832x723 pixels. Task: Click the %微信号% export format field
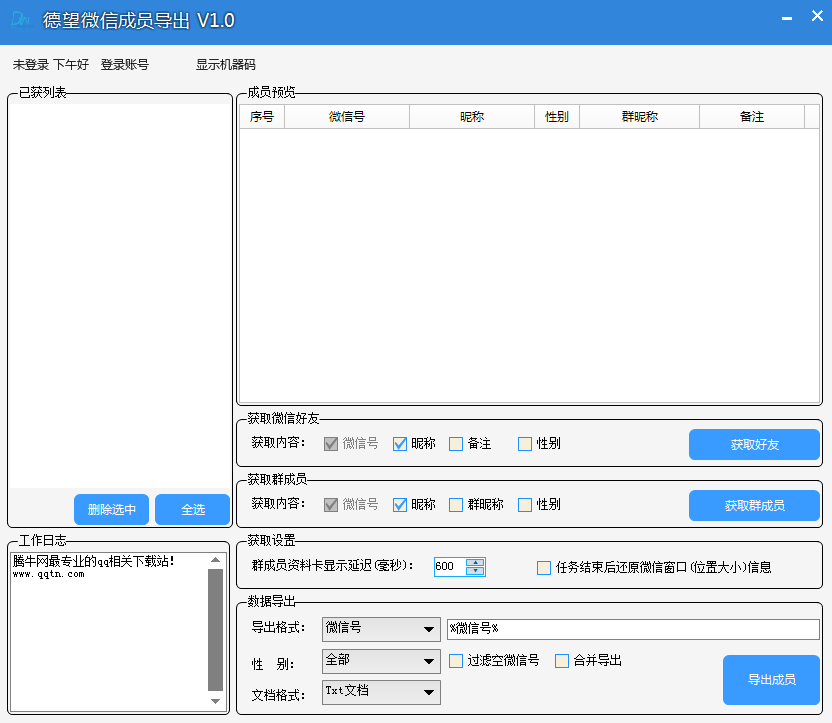coord(633,629)
